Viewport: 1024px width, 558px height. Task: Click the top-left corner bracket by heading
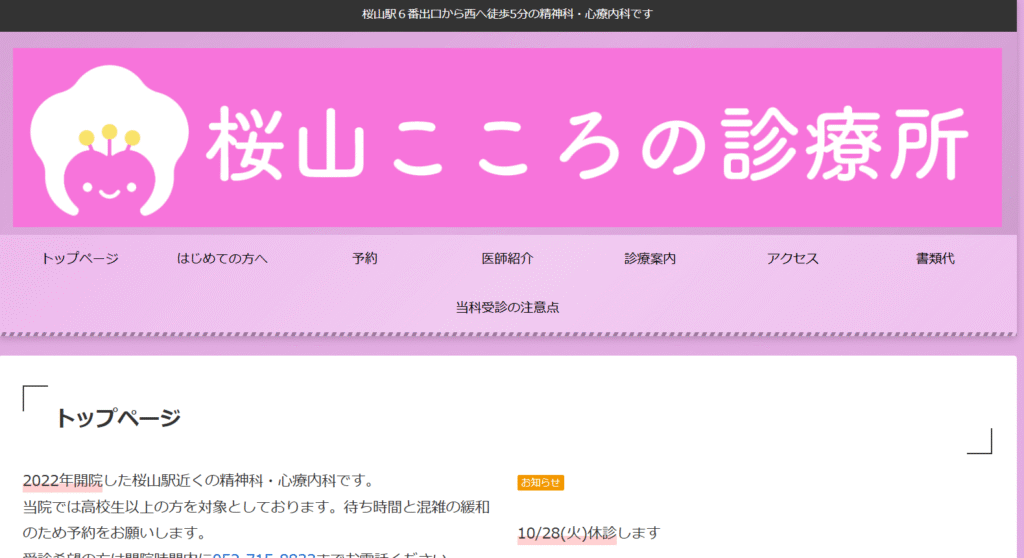tap(34, 397)
